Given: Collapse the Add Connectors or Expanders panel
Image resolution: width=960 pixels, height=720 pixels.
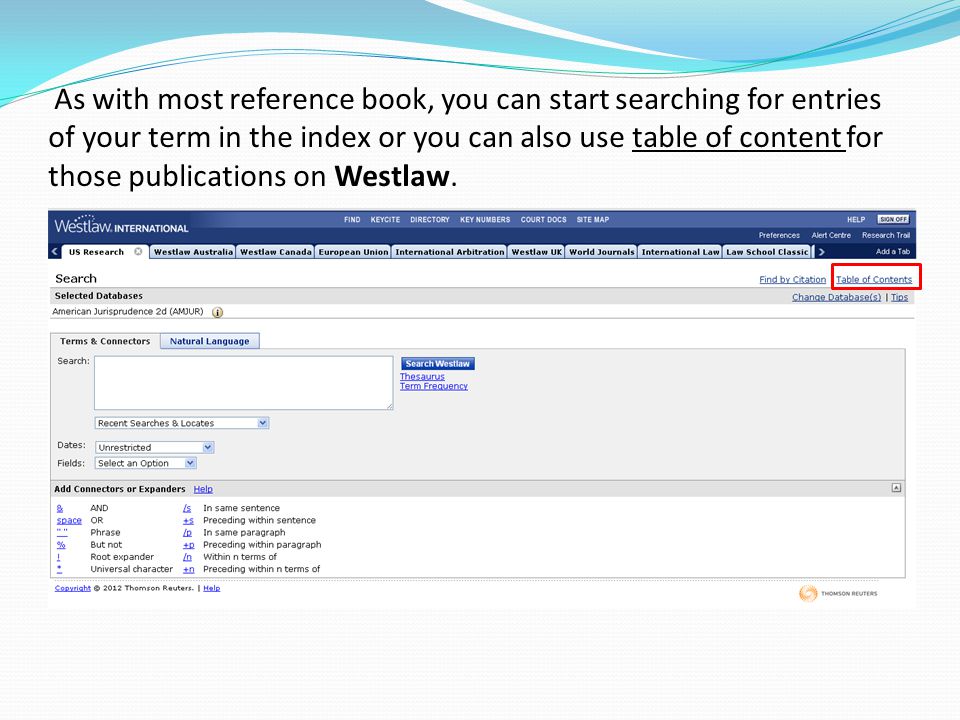Looking at the screenshot, I should click(896, 488).
